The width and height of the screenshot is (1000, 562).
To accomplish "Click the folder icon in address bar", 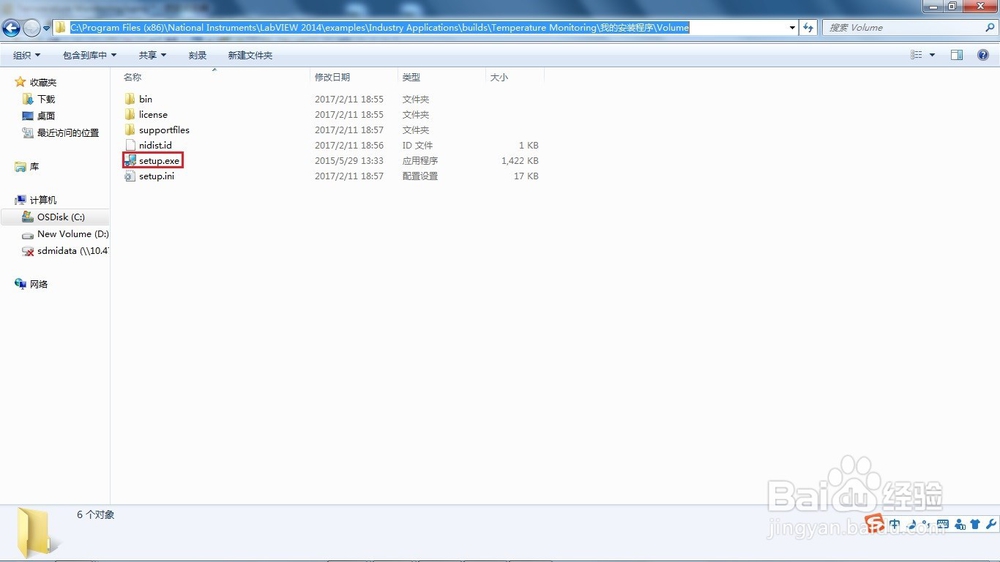I will click(x=60, y=27).
